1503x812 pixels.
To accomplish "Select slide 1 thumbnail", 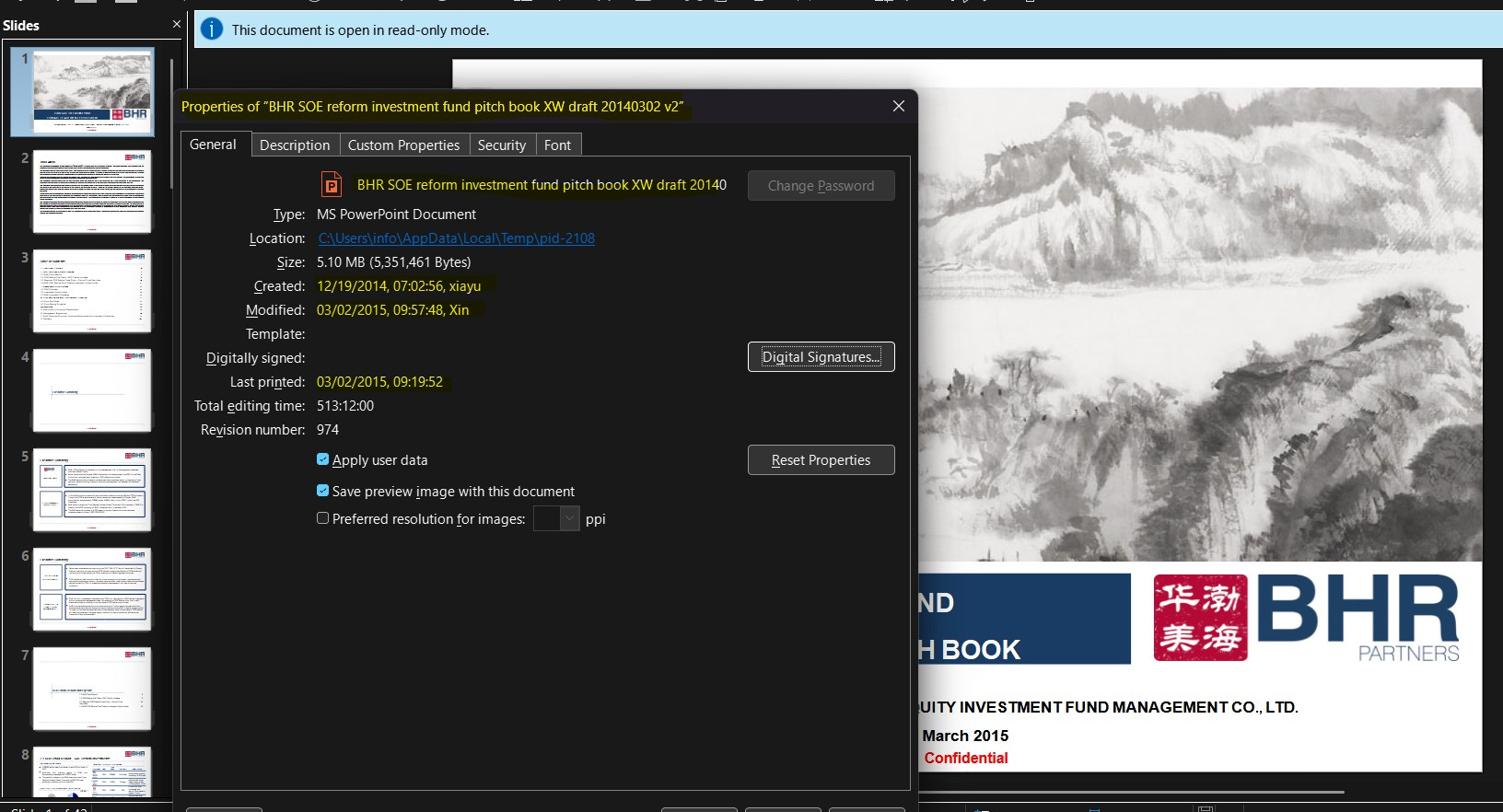I will 92,92.
